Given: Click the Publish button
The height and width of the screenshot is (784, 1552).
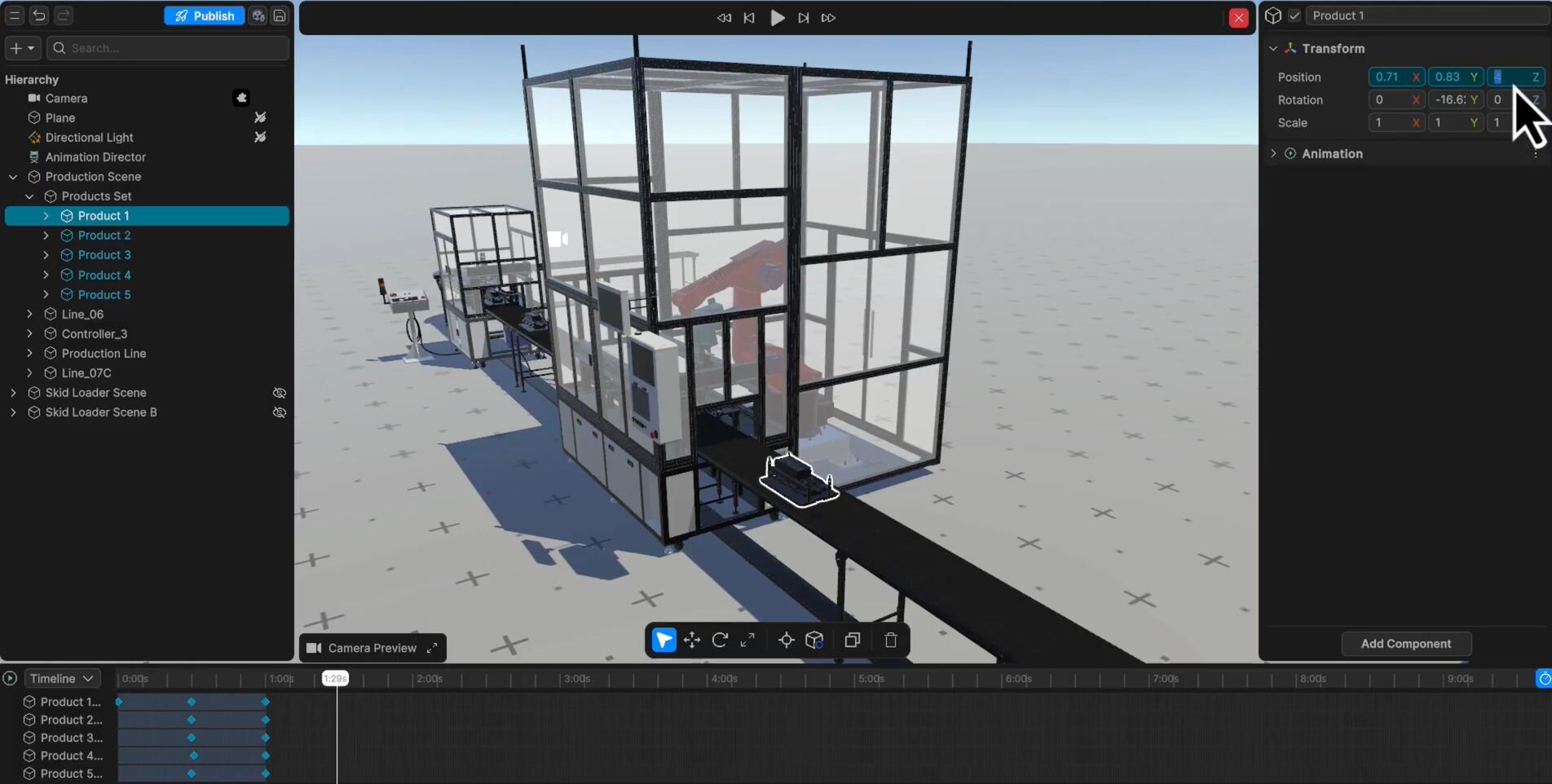Looking at the screenshot, I should (205, 15).
